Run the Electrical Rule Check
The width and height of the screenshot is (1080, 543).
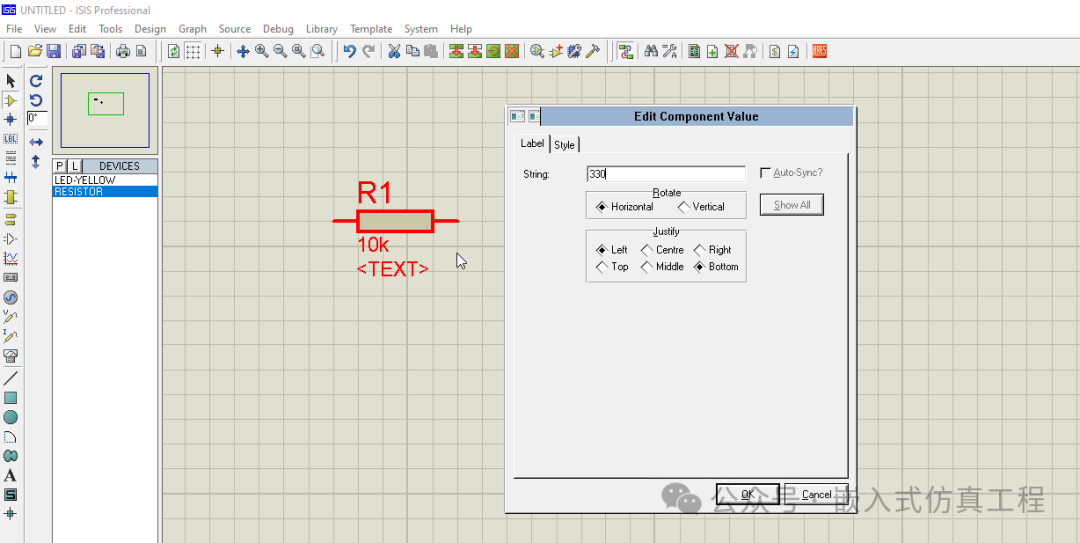[793, 51]
